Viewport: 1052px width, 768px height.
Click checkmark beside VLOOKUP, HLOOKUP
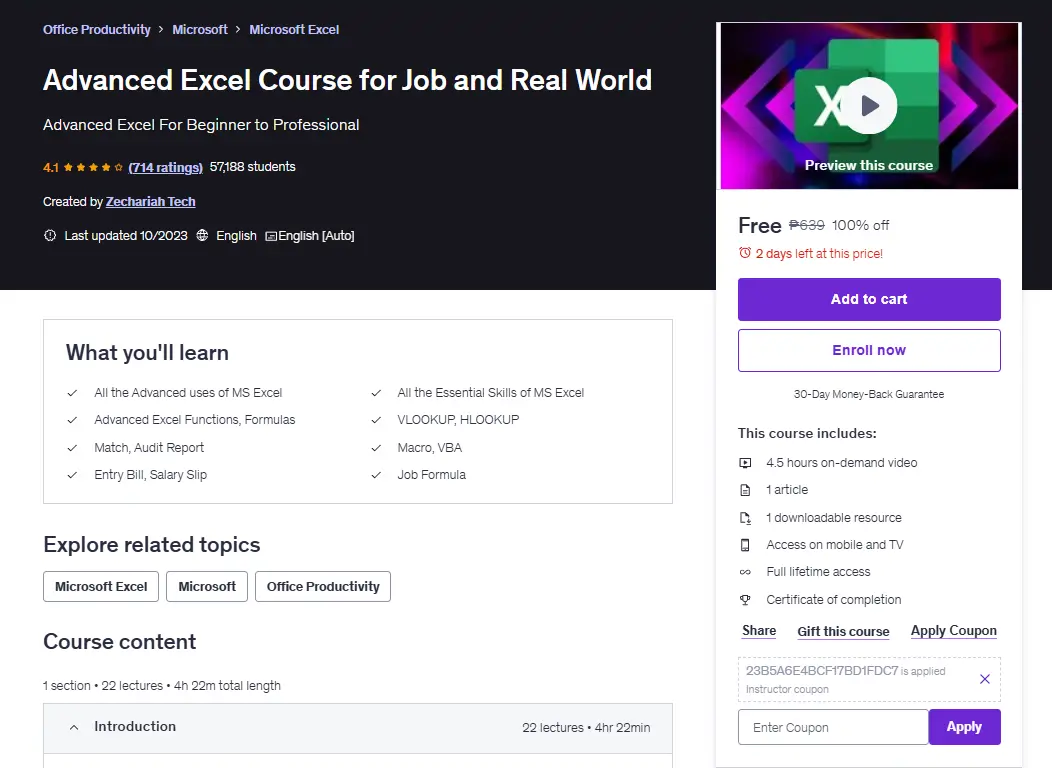[x=376, y=420]
